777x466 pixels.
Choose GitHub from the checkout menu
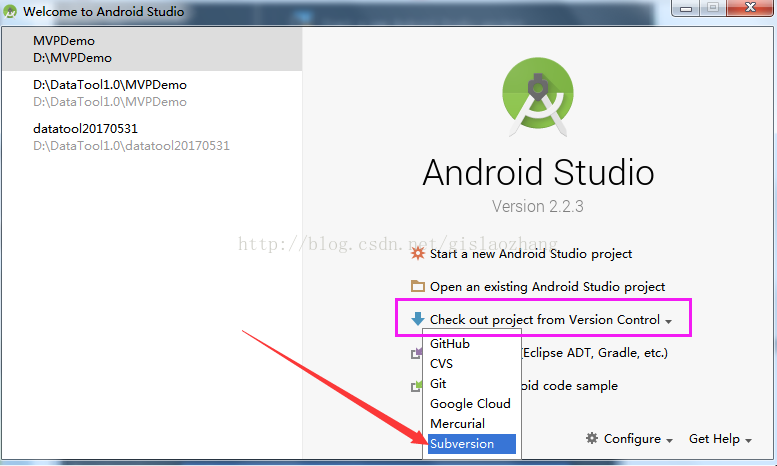click(x=471, y=344)
